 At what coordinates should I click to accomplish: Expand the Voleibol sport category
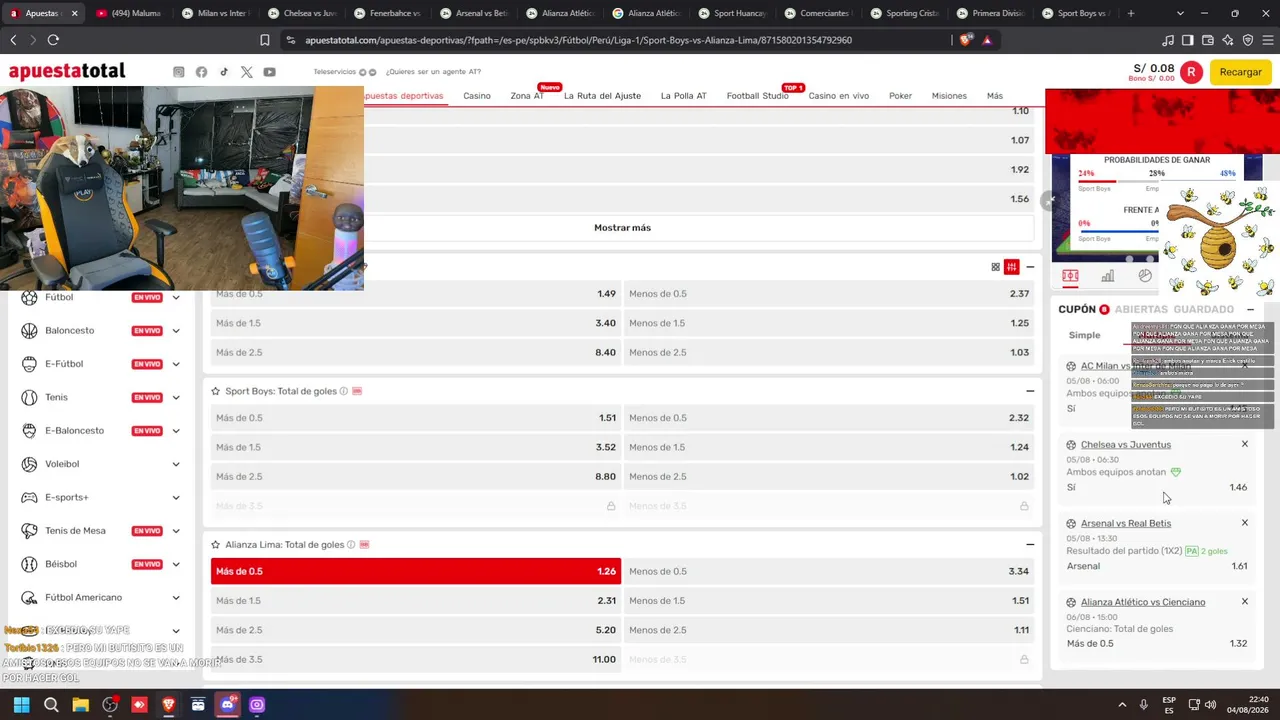click(x=176, y=464)
